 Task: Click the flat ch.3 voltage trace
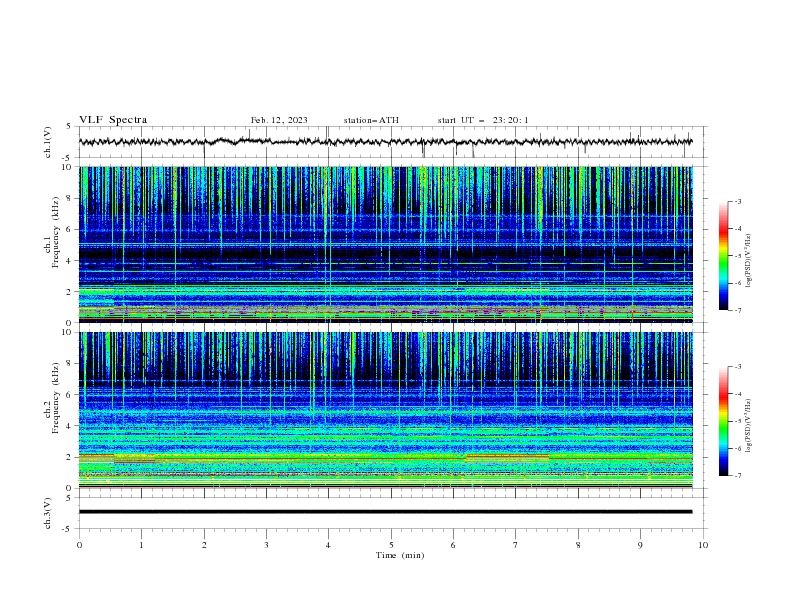[x=385, y=512]
